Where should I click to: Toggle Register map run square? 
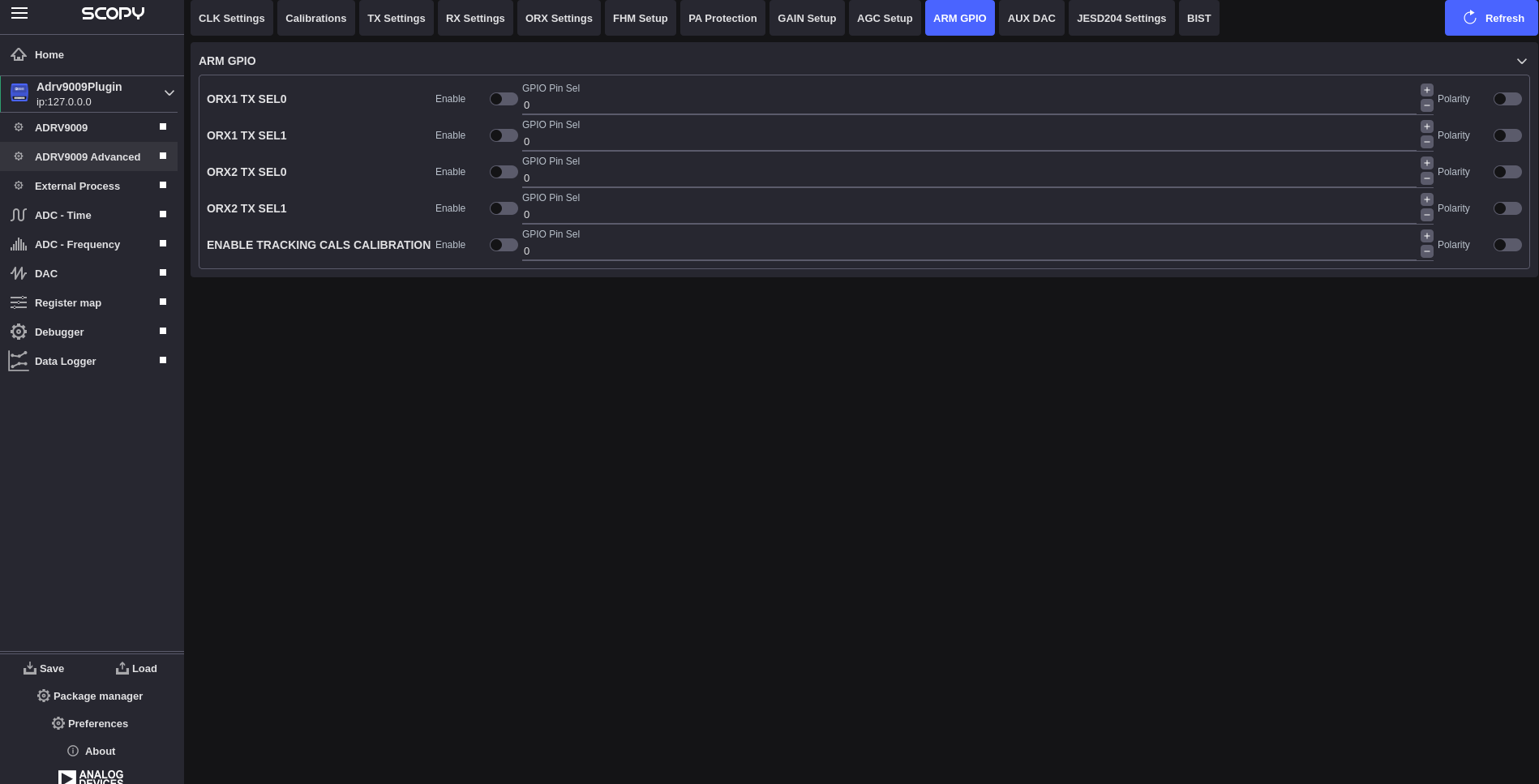tap(163, 302)
